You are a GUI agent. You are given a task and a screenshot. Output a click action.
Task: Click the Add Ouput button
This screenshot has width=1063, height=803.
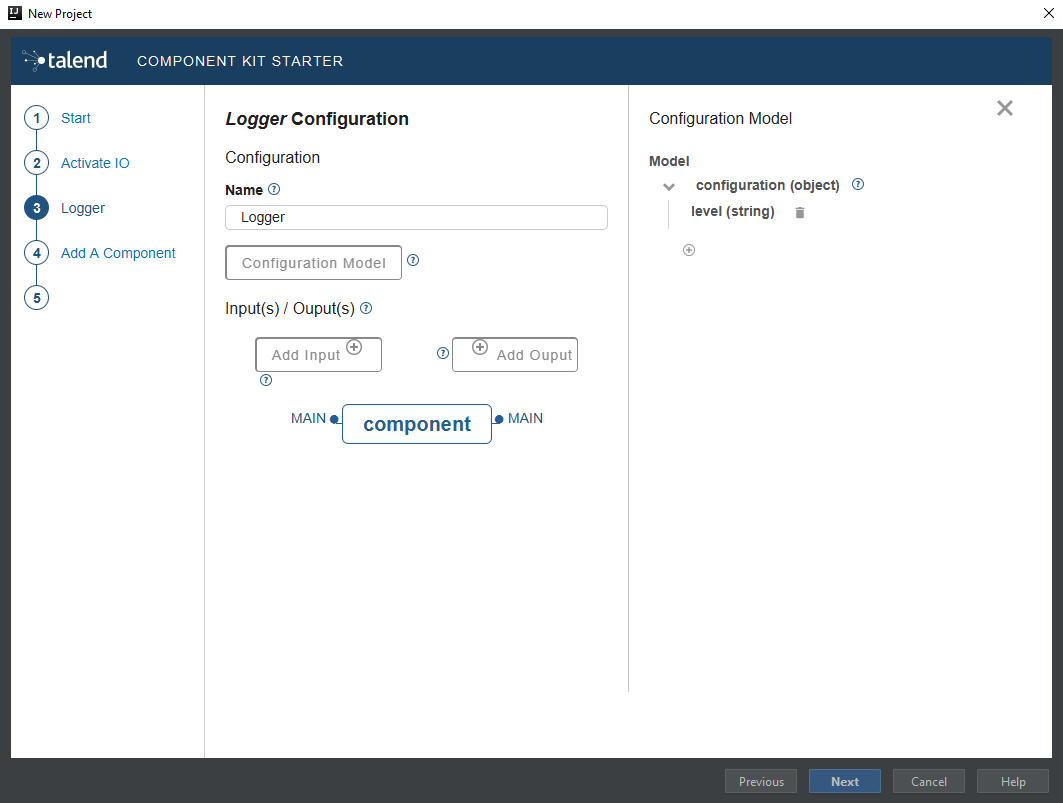click(x=515, y=354)
